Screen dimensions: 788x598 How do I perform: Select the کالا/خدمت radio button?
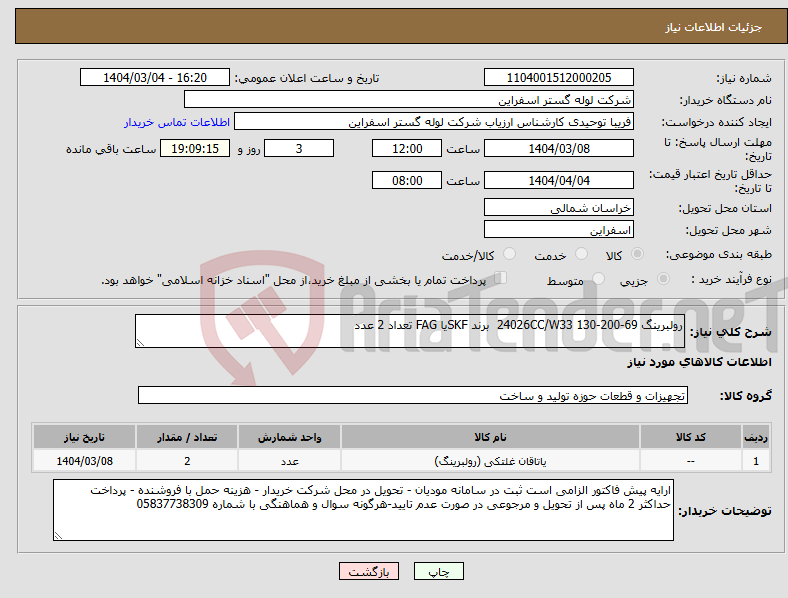click(510, 254)
